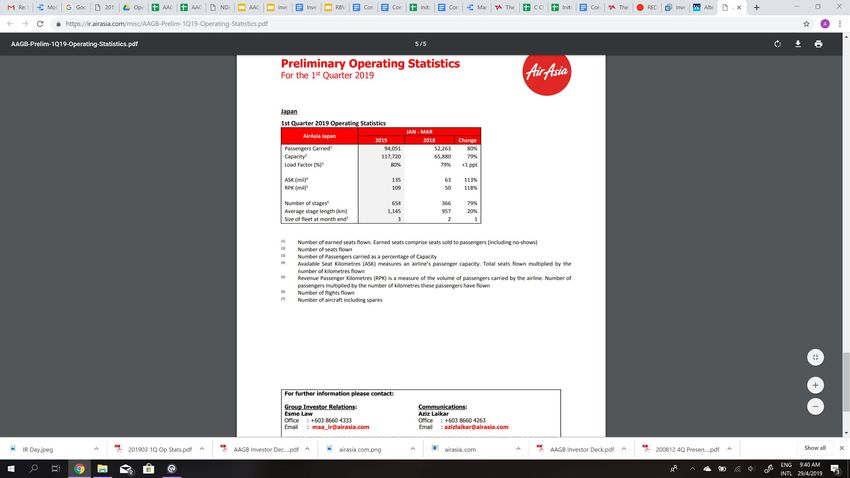Bookmark this page with the star
This screenshot has height=478, width=850.
tap(807, 24)
